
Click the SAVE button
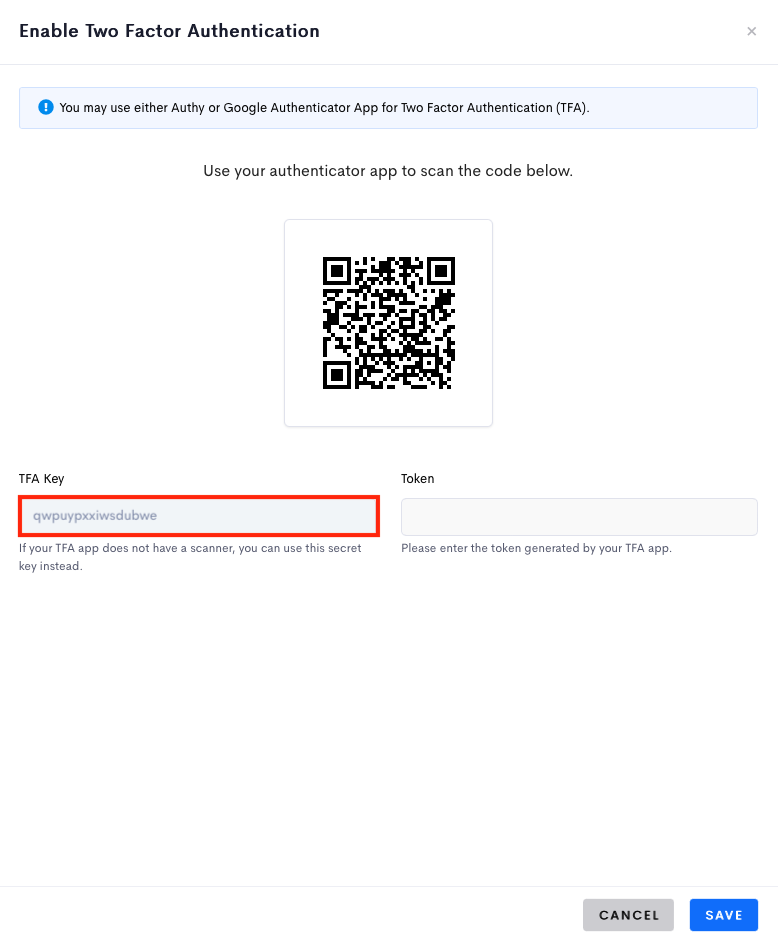pyautogui.click(x=723, y=915)
